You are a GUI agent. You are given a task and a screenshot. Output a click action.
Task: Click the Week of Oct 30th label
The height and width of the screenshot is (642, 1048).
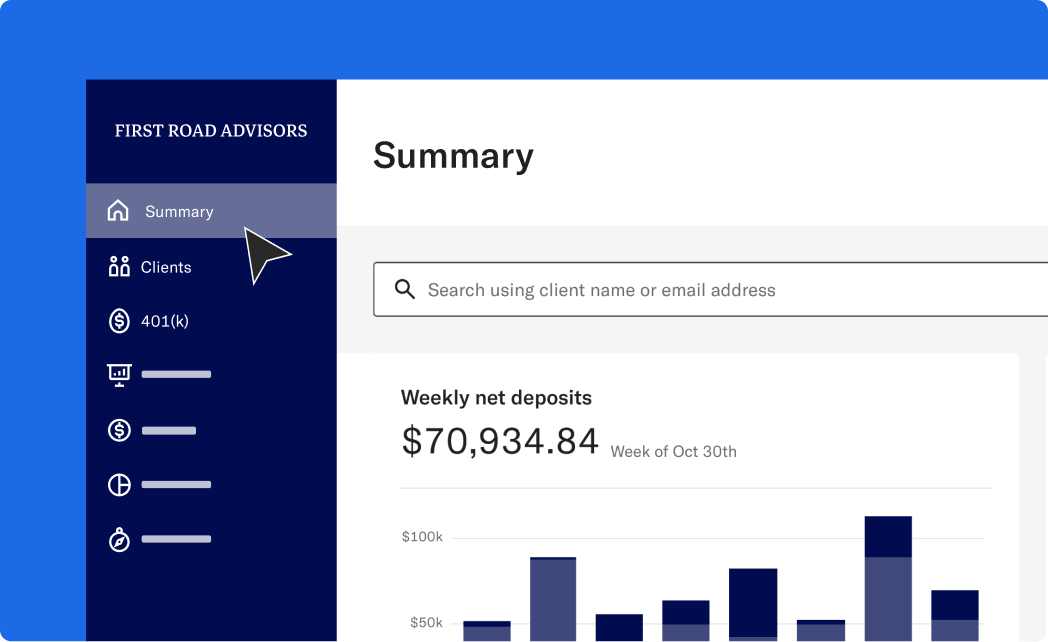(x=673, y=452)
